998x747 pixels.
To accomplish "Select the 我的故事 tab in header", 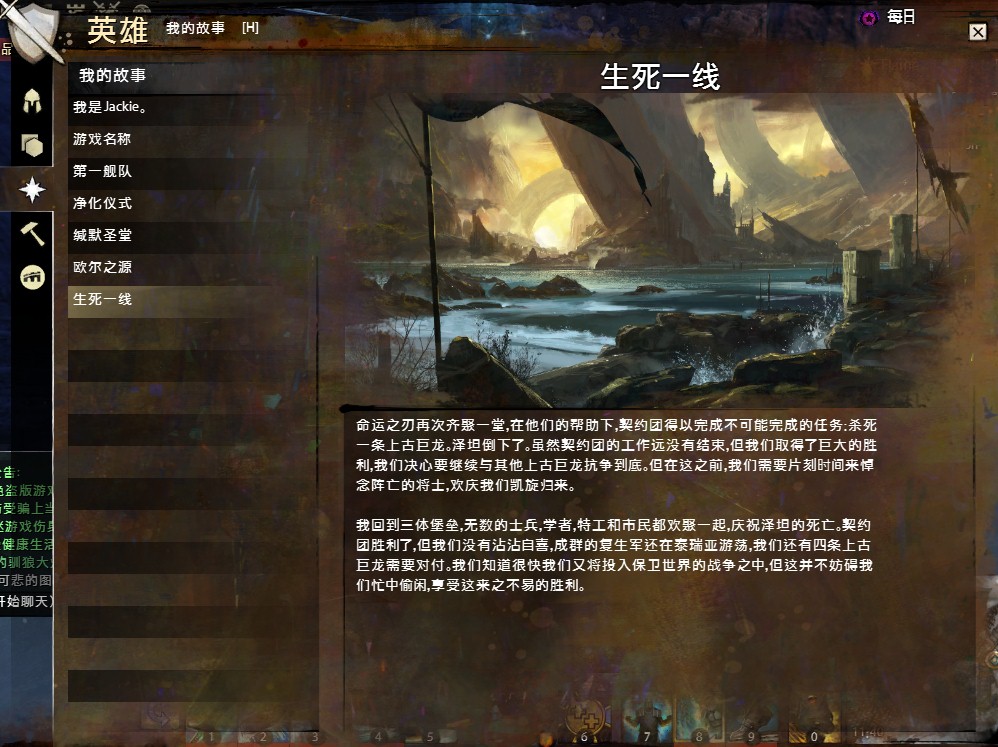I will [195, 28].
